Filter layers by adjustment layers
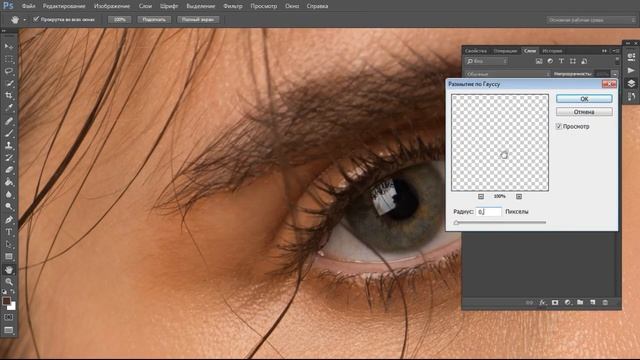The height and width of the screenshot is (360, 640). coord(550,61)
